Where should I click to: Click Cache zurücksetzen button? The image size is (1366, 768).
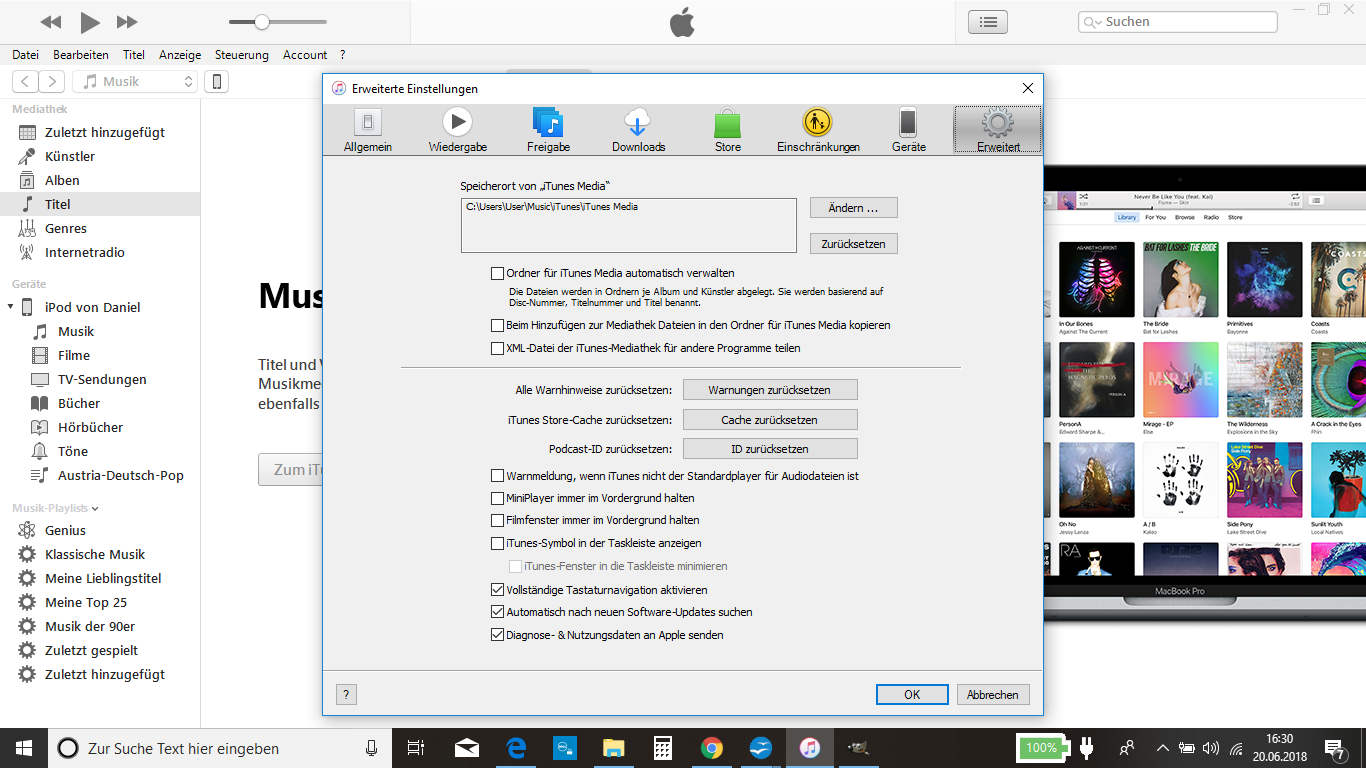pyautogui.click(x=770, y=419)
